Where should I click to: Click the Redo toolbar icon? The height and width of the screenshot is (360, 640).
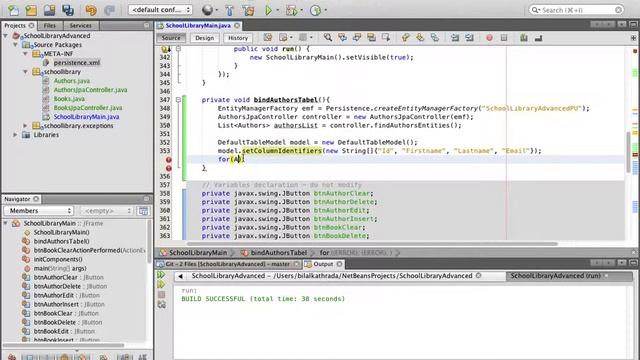[109, 10]
